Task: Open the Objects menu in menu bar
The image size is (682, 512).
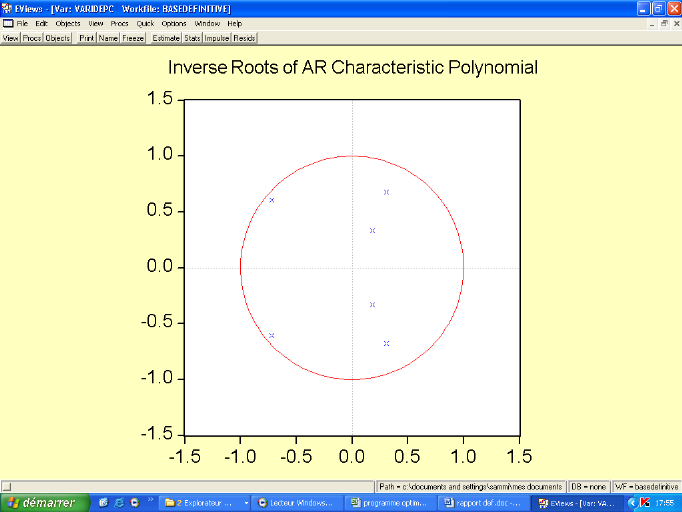Action: coord(68,23)
